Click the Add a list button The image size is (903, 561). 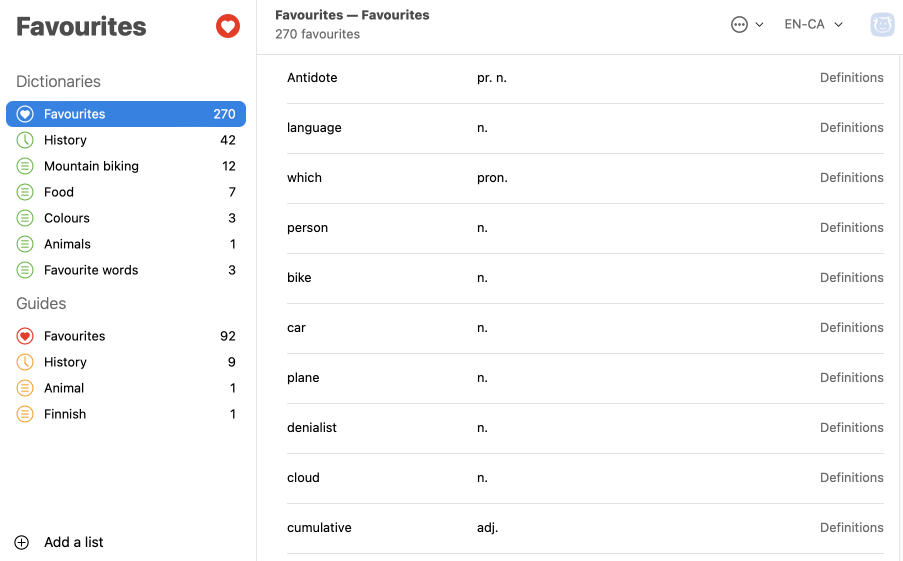point(59,543)
